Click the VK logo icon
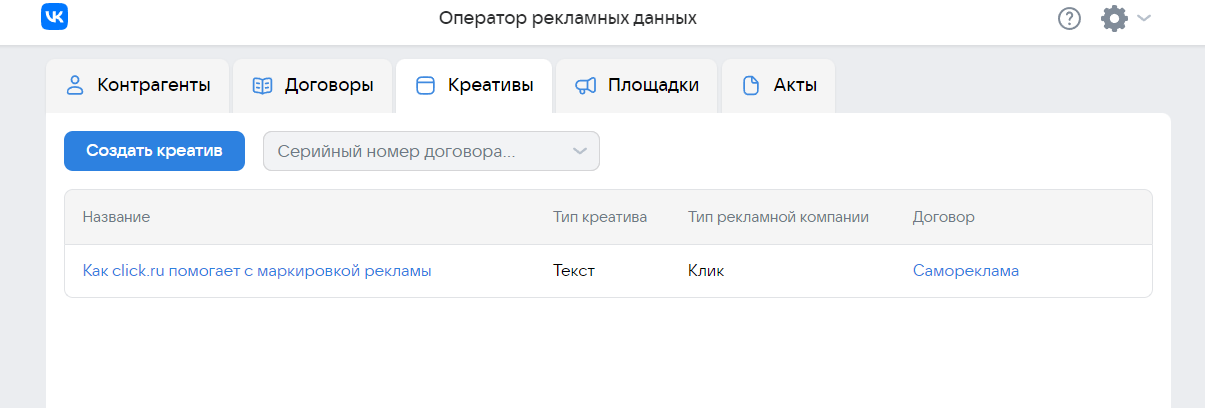The image size is (1205, 408). [54, 17]
